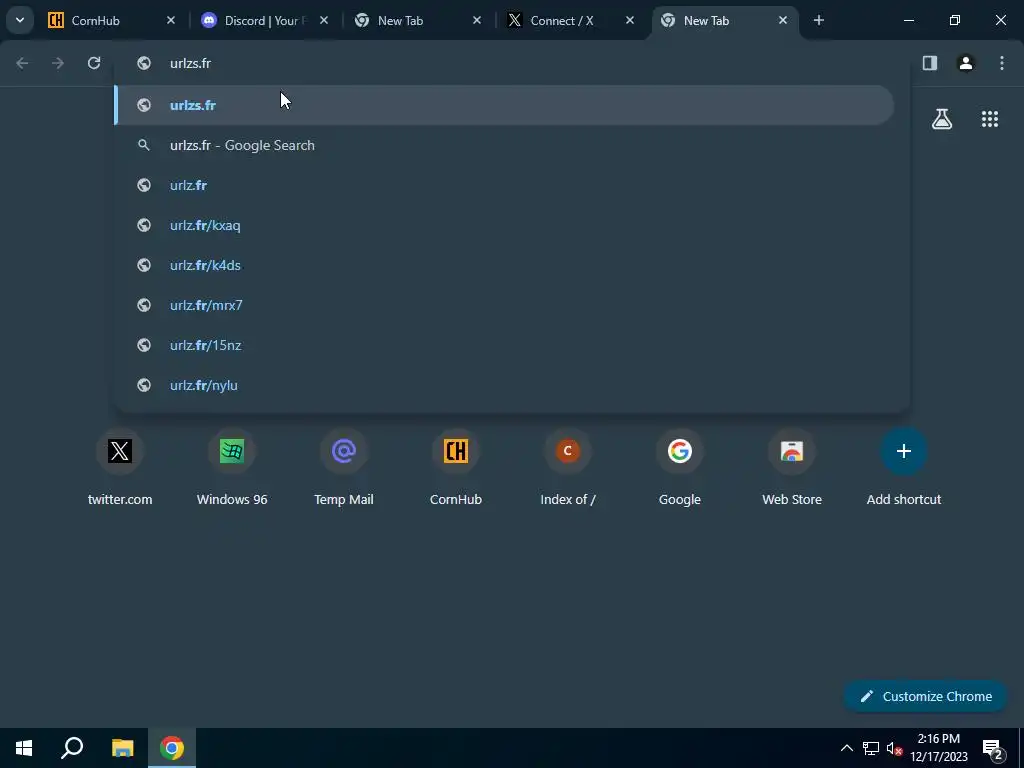Image resolution: width=1024 pixels, height=768 pixels.
Task: Close the Discord tab
Action: [324, 20]
